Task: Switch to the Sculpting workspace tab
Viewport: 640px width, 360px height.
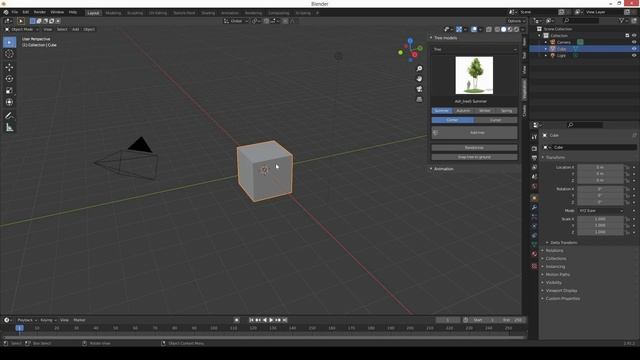Action: [135, 13]
